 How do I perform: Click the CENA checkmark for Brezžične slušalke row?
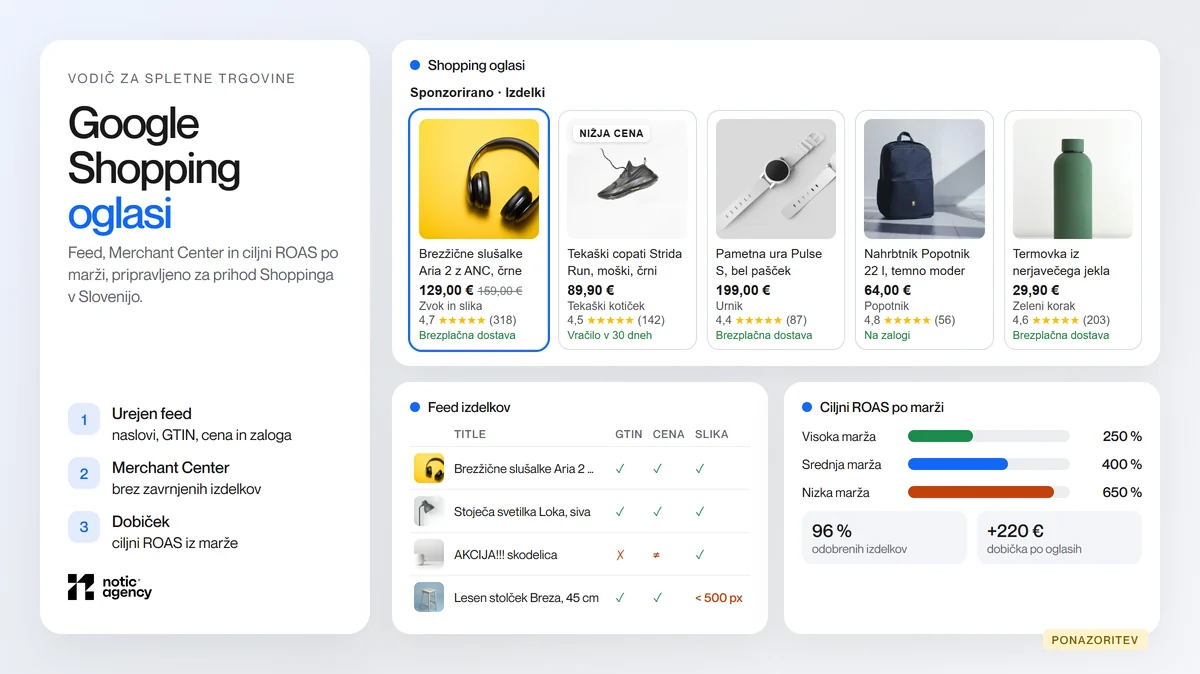coord(657,468)
